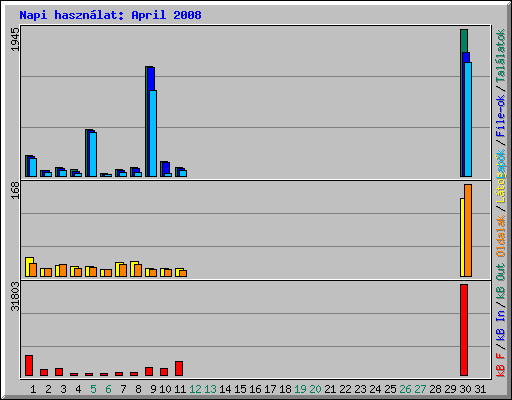Select the day 16 label on the x-axis

tap(255, 389)
